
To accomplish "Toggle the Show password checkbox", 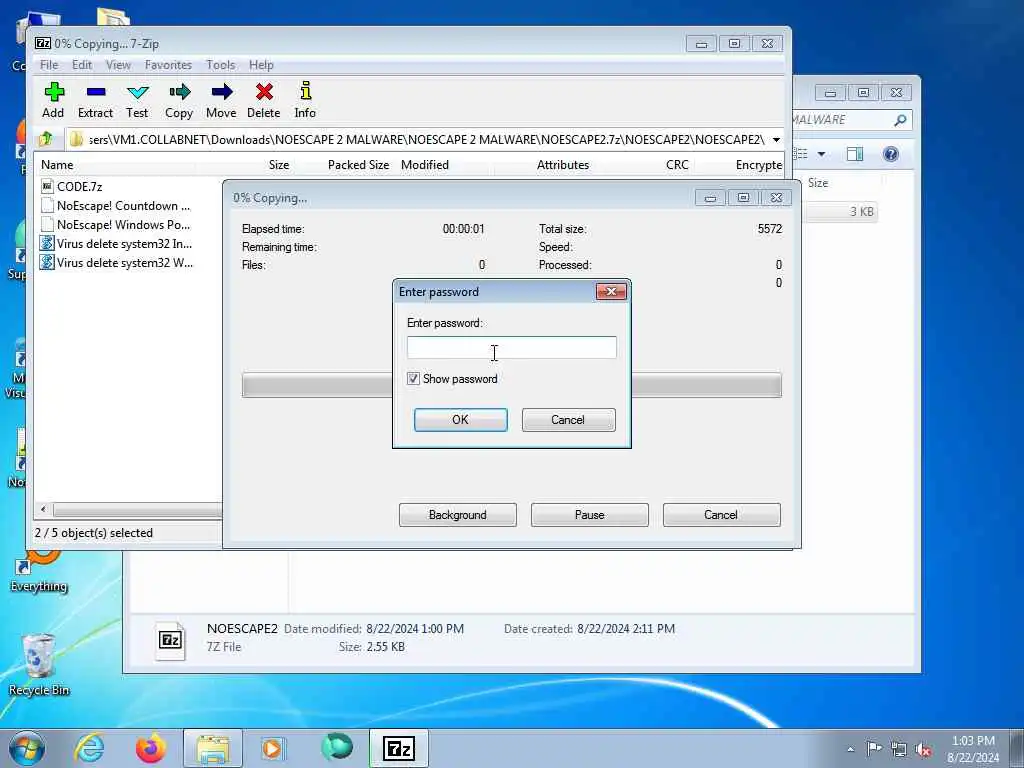I will pos(413,379).
